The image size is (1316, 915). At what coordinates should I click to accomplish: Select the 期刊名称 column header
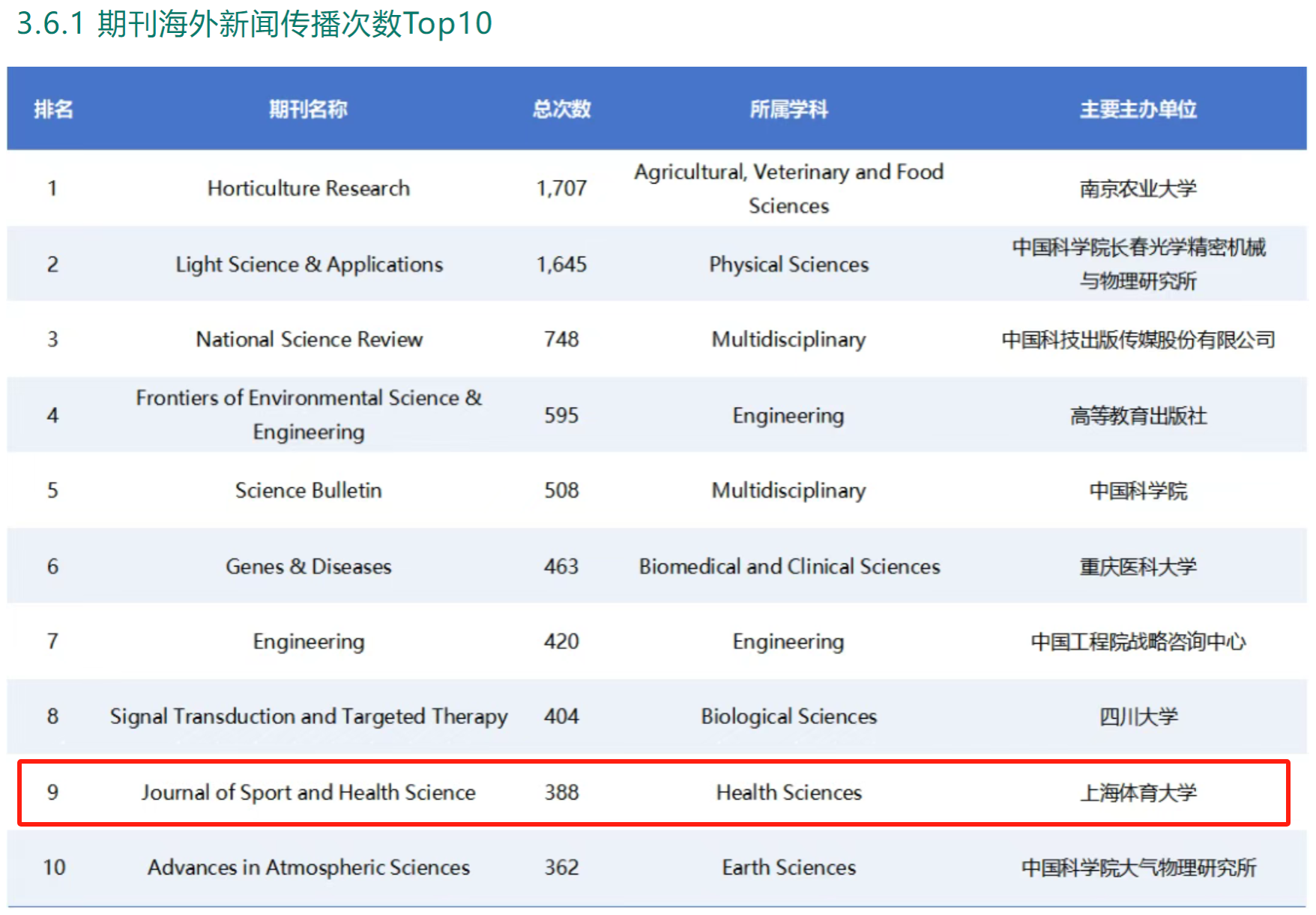(308, 109)
